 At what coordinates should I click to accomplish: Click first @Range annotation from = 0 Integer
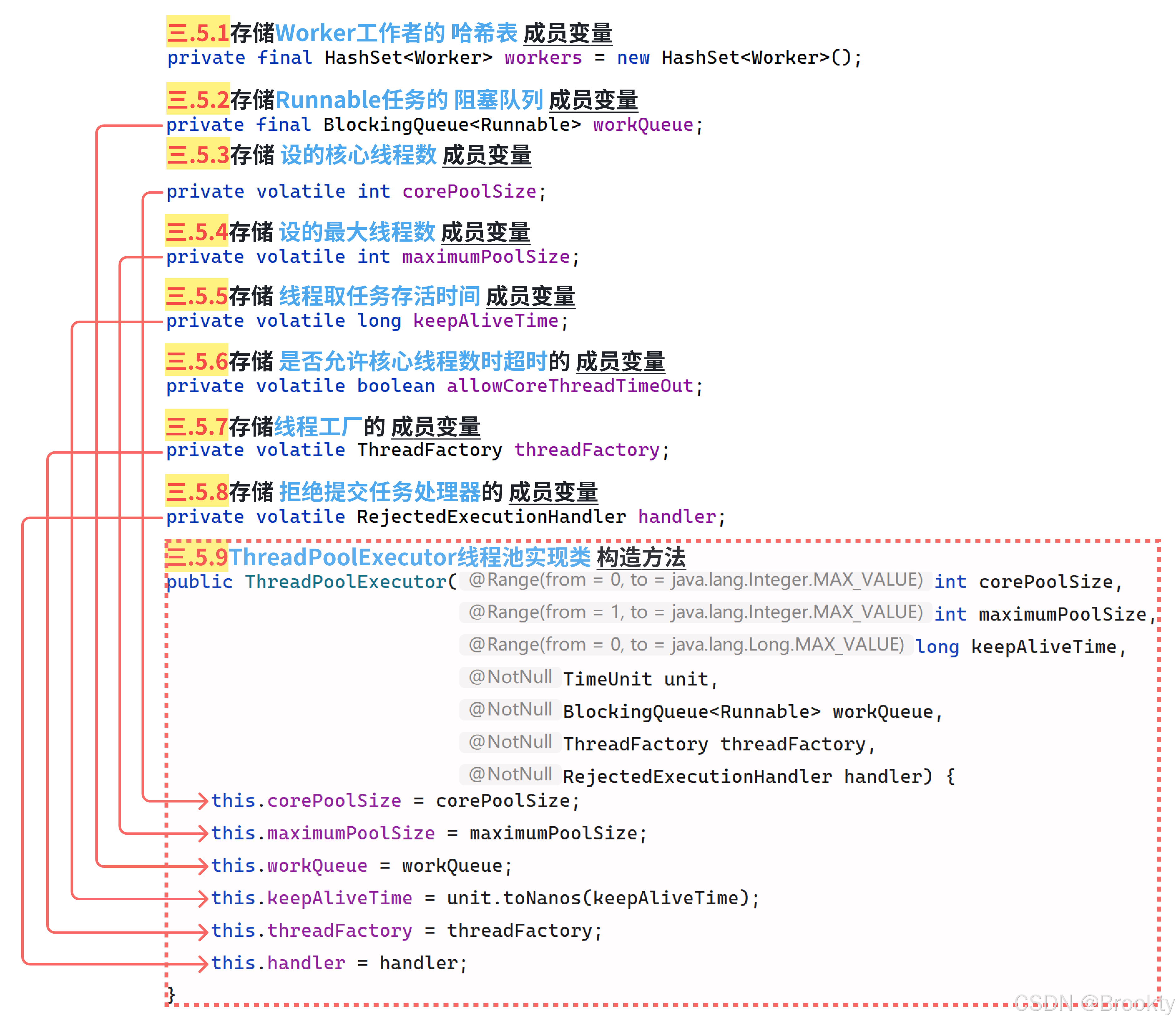(695, 580)
